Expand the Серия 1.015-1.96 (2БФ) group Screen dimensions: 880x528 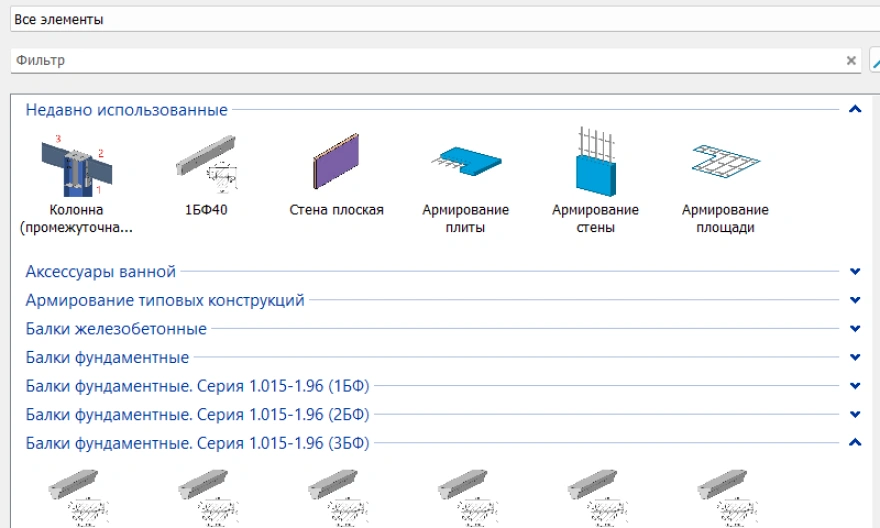854,414
